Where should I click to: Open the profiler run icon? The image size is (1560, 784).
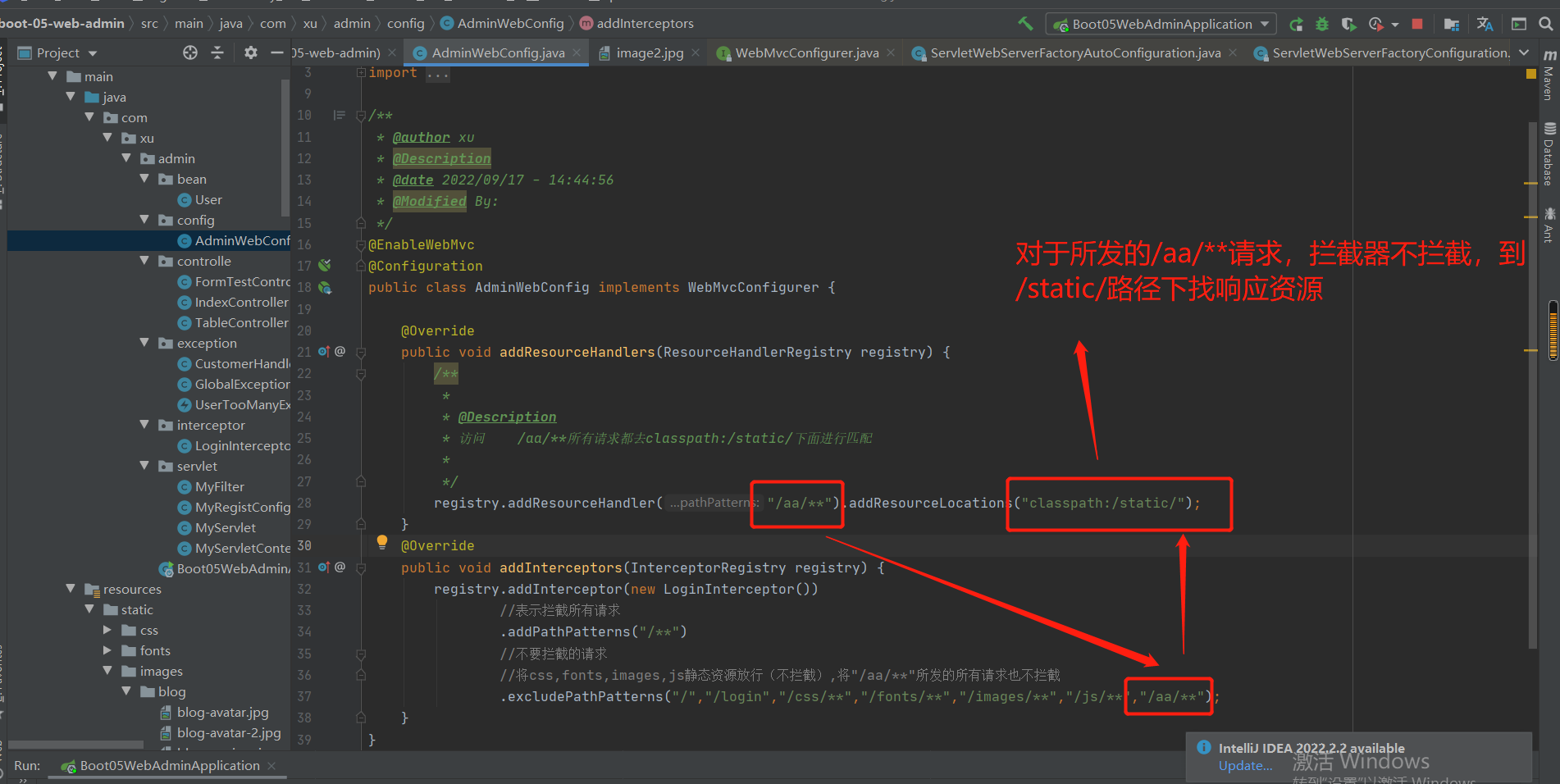point(1376,24)
